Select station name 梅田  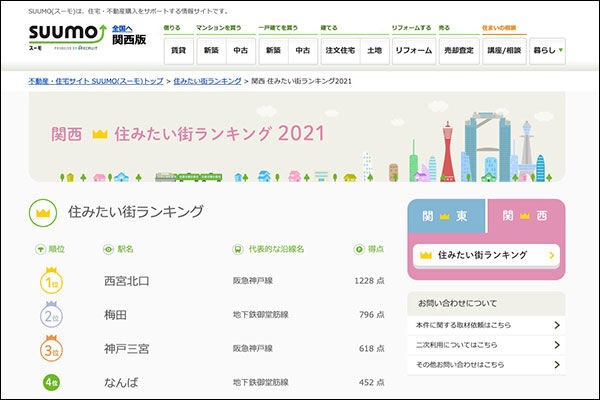tap(115, 315)
